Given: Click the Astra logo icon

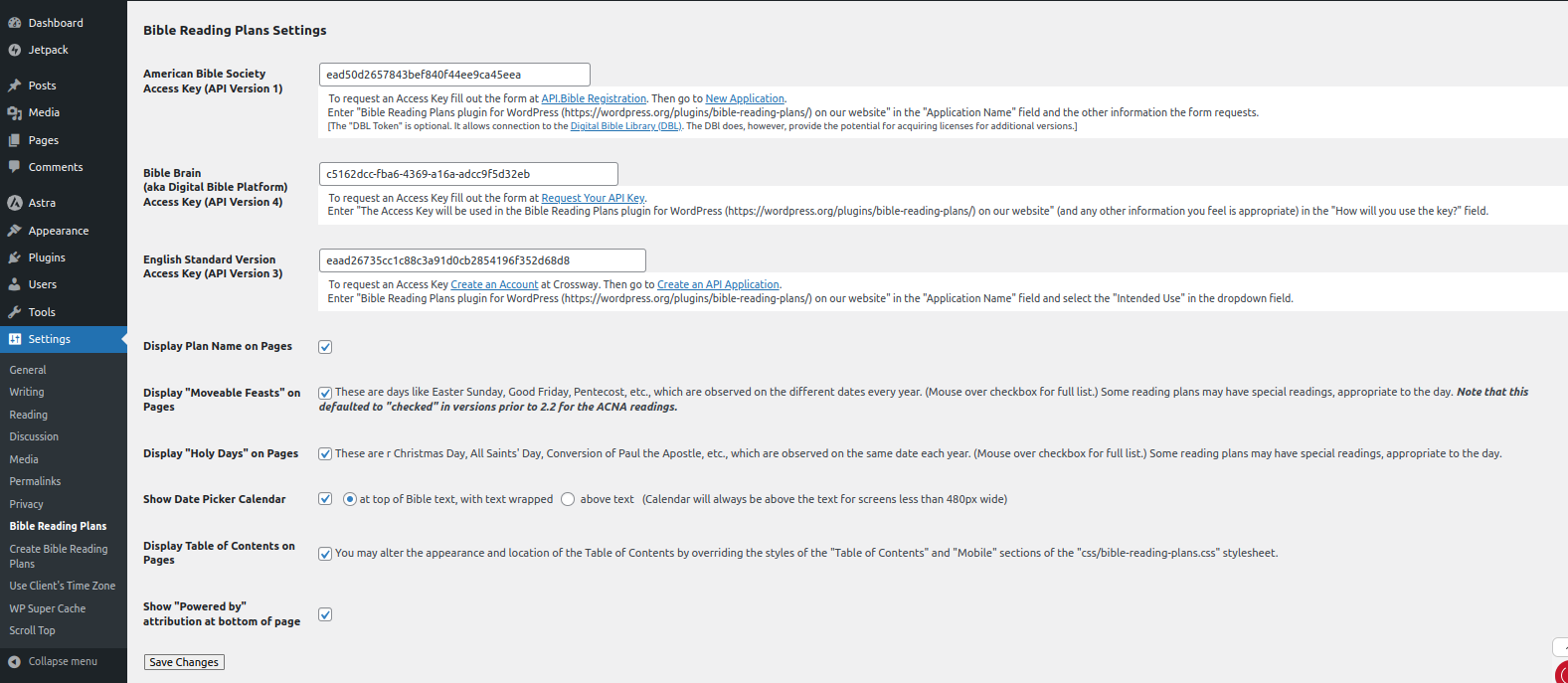Looking at the screenshot, I should (x=15, y=203).
